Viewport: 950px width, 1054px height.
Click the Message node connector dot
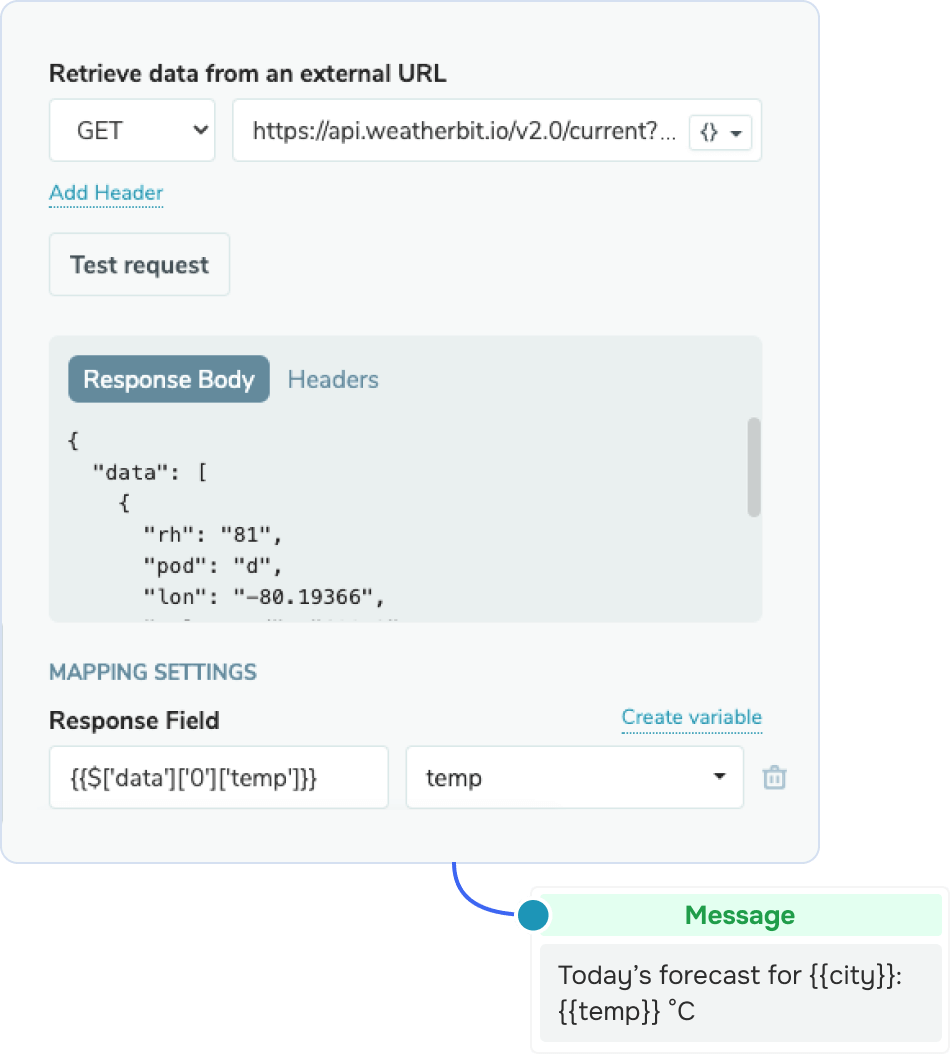534,914
